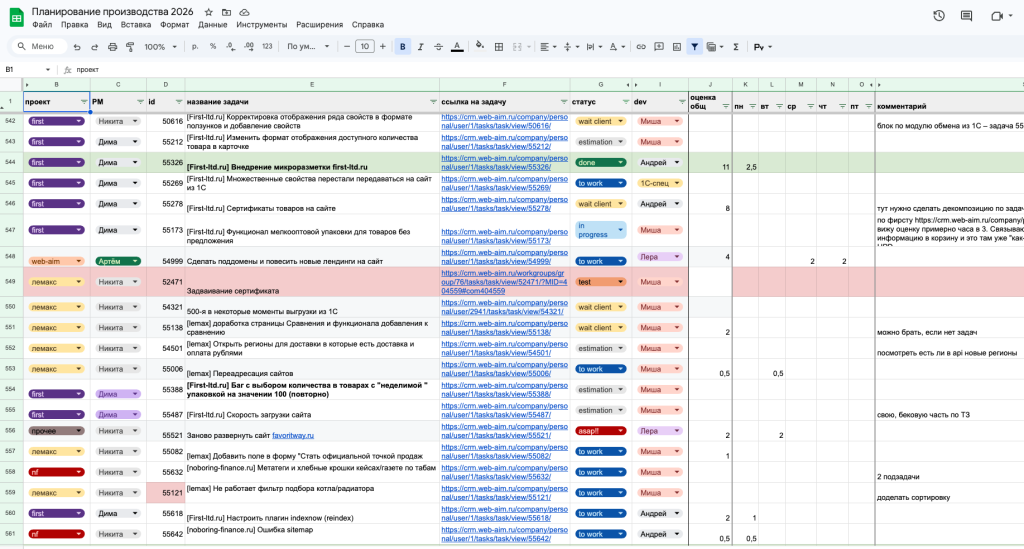Open the text color picker
The height and width of the screenshot is (549, 1024).
point(457,47)
